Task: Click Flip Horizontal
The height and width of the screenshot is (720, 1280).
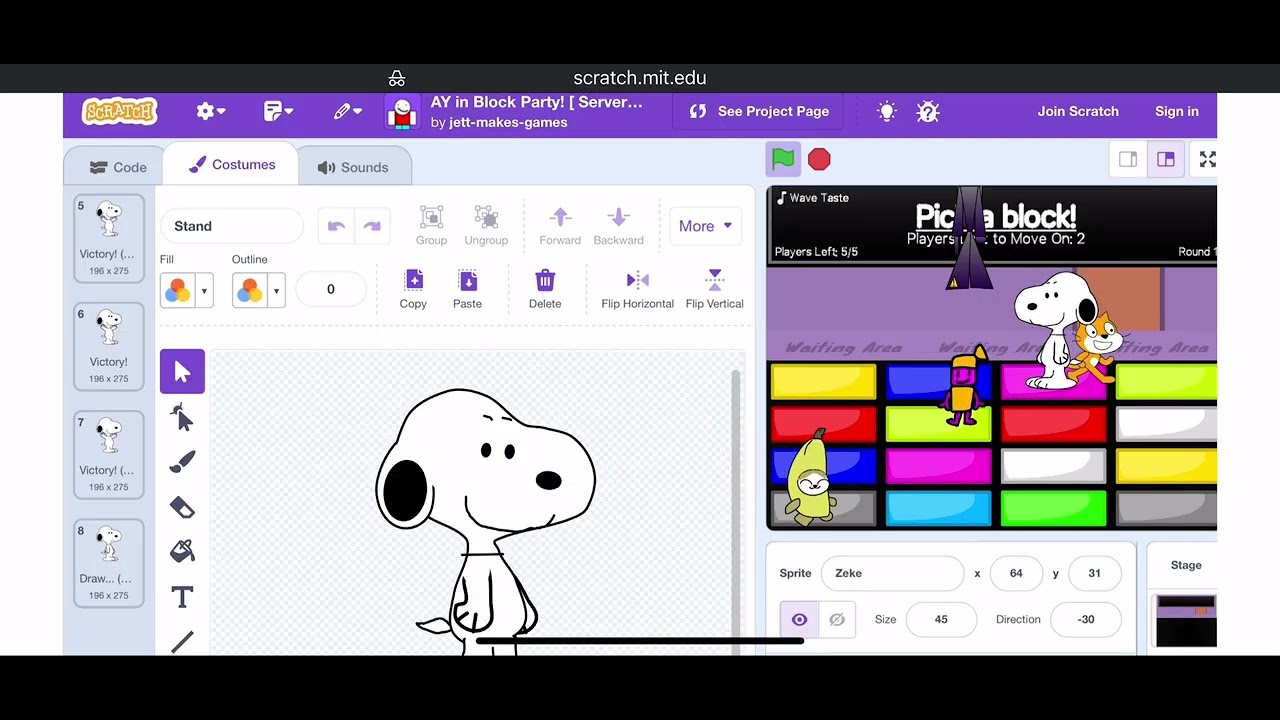Action: point(637,289)
